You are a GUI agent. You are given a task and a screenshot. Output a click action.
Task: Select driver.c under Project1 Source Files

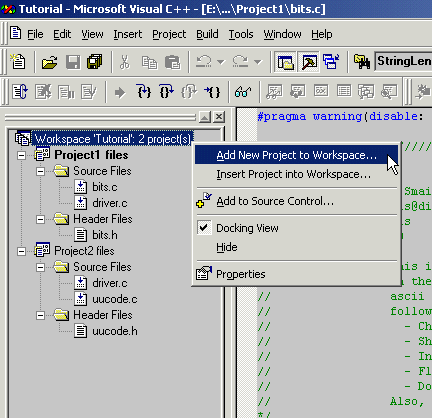pos(110,203)
